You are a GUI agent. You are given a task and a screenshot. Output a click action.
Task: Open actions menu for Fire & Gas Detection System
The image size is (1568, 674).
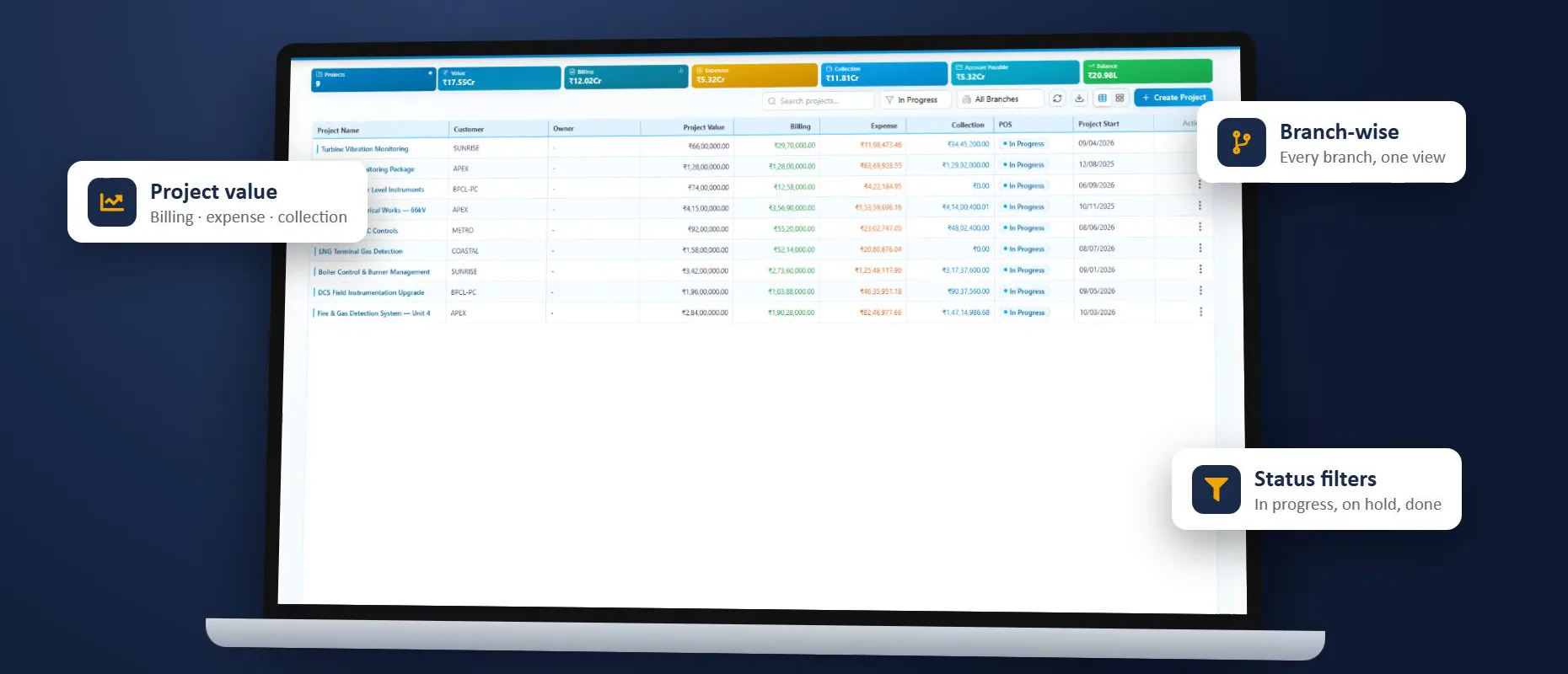pyautogui.click(x=1200, y=312)
